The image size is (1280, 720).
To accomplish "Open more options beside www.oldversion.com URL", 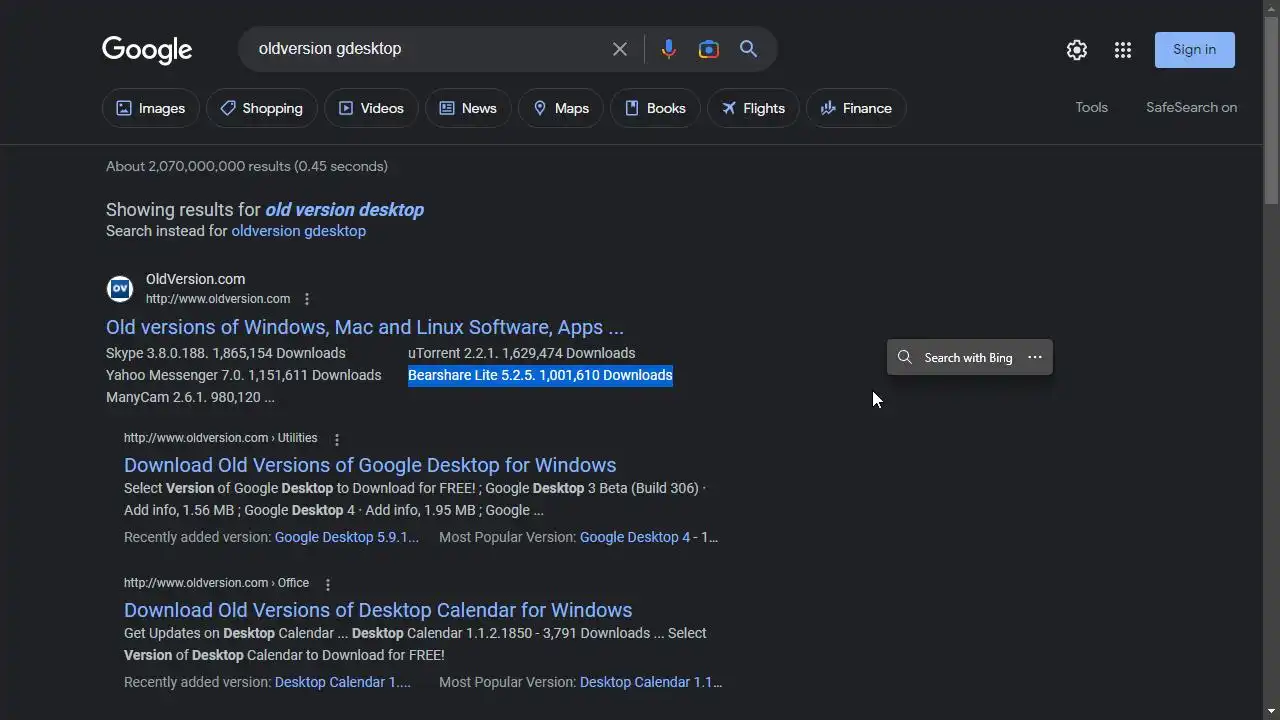I will (307, 299).
